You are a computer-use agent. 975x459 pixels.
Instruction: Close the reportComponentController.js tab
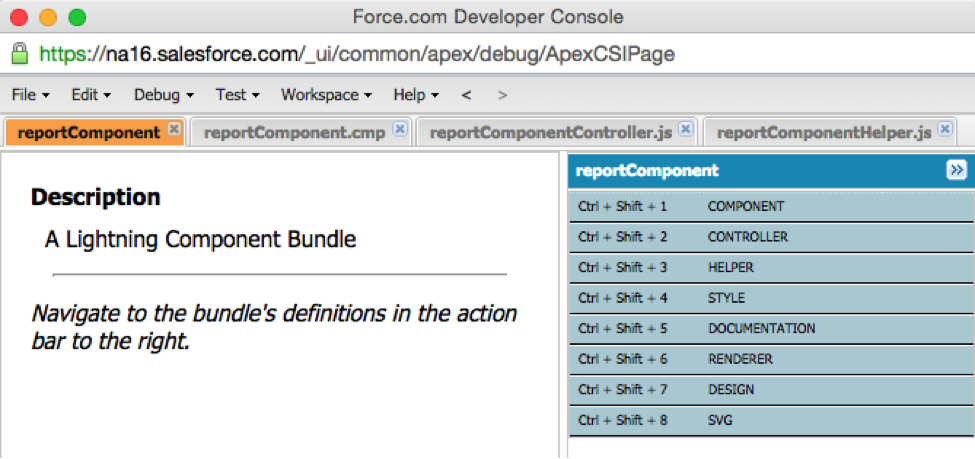click(685, 129)
